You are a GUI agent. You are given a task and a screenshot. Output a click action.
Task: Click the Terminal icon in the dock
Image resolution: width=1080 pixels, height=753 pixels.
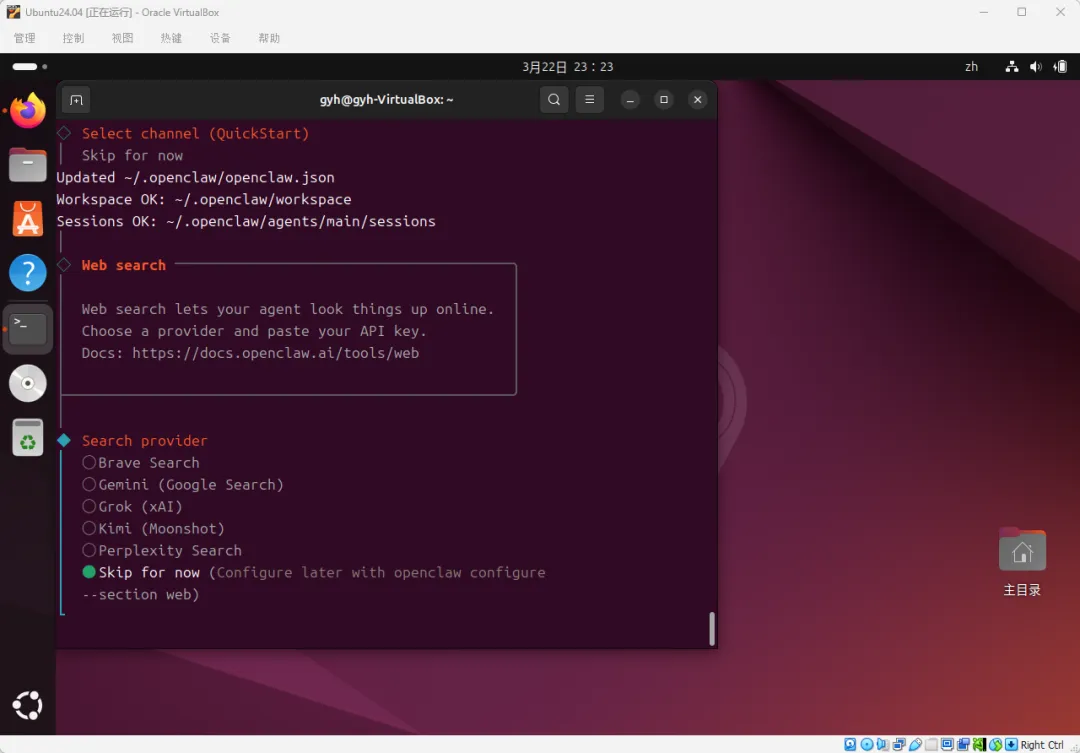(x=28, y=329)
